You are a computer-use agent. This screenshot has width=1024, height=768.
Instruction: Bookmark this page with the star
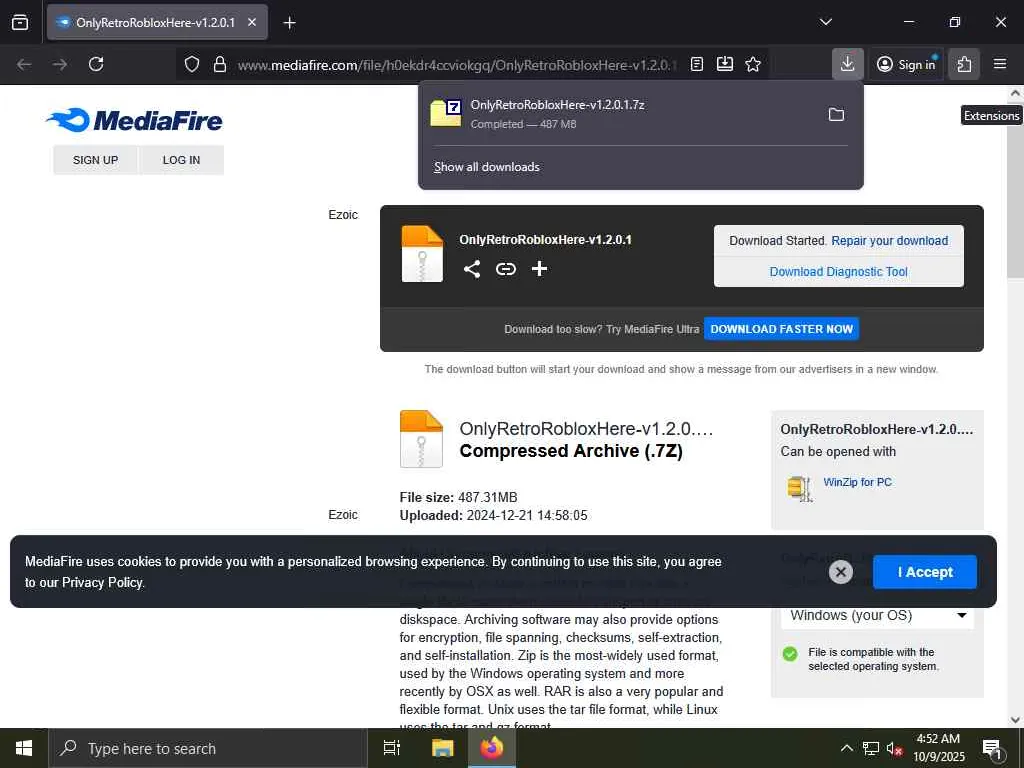point(753,64)
